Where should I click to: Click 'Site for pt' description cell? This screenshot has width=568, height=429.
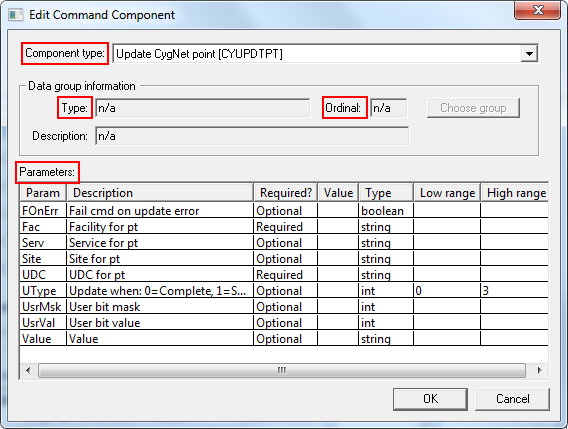pos(160,259)
